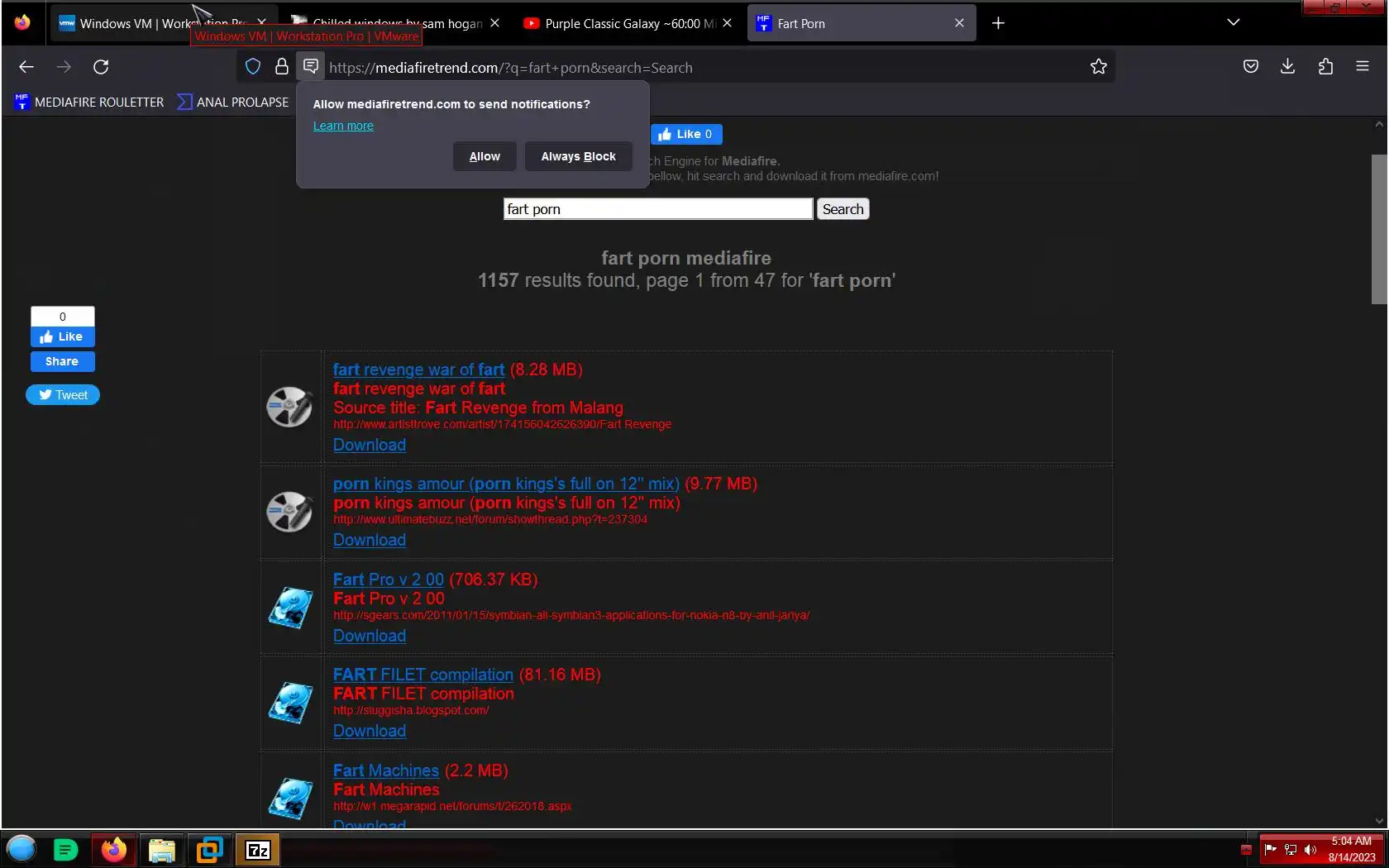Open 'Fart Pro v 2 00' result
The width and height of the screenshot is (1389, 868).
(389, 579)
